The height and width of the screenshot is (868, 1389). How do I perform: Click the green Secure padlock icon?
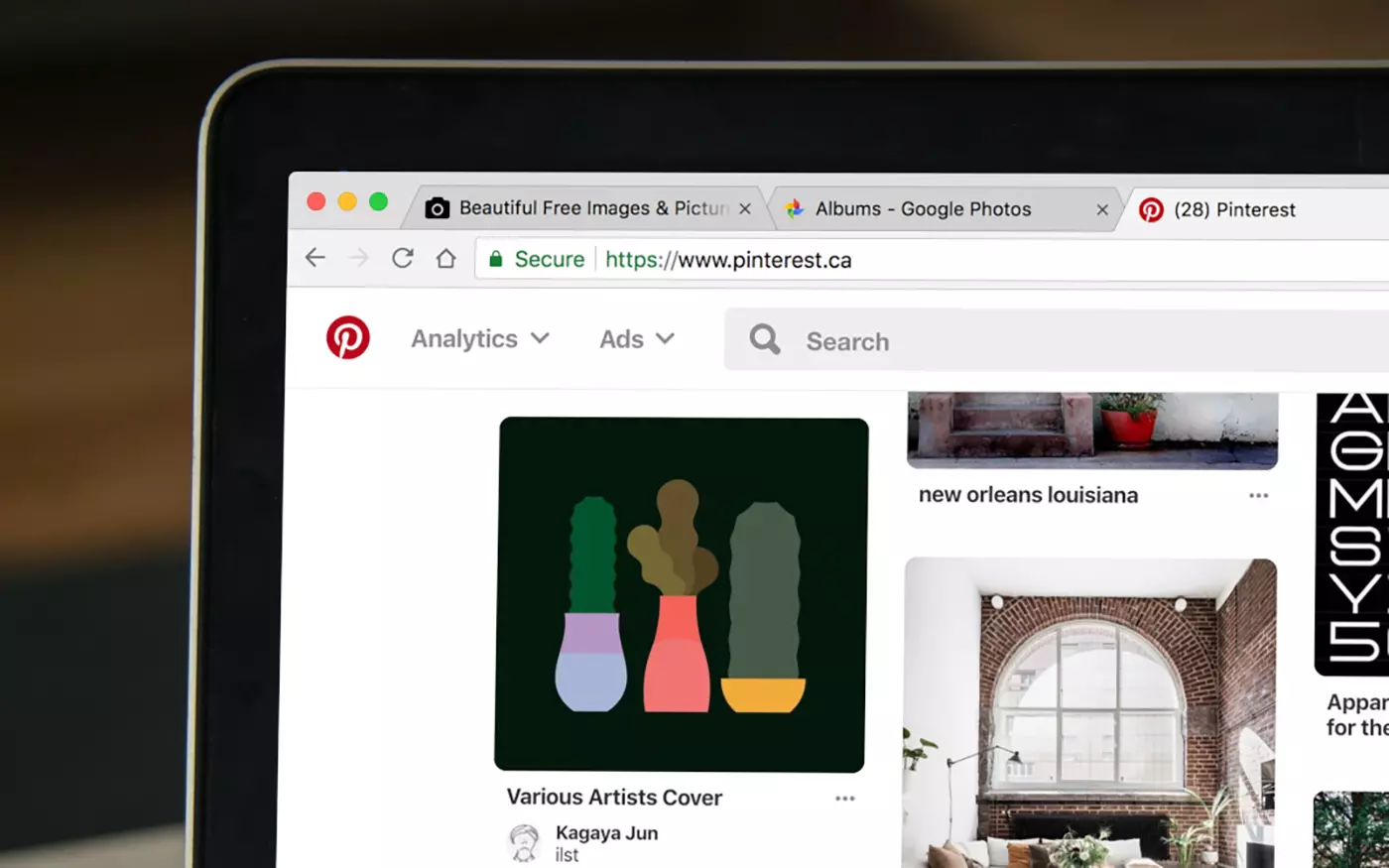[496, 259]
